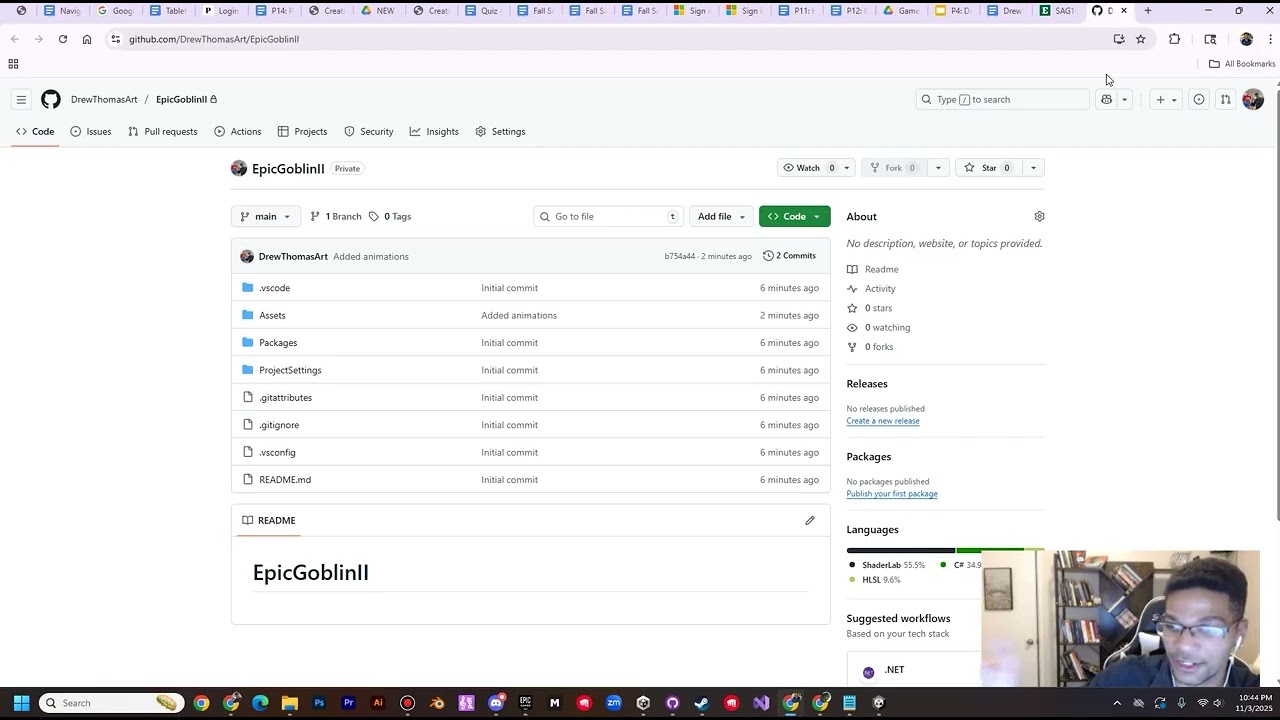1280x720 pixels.
Task: Open the .vscode folder
Action: pos(274,288)
